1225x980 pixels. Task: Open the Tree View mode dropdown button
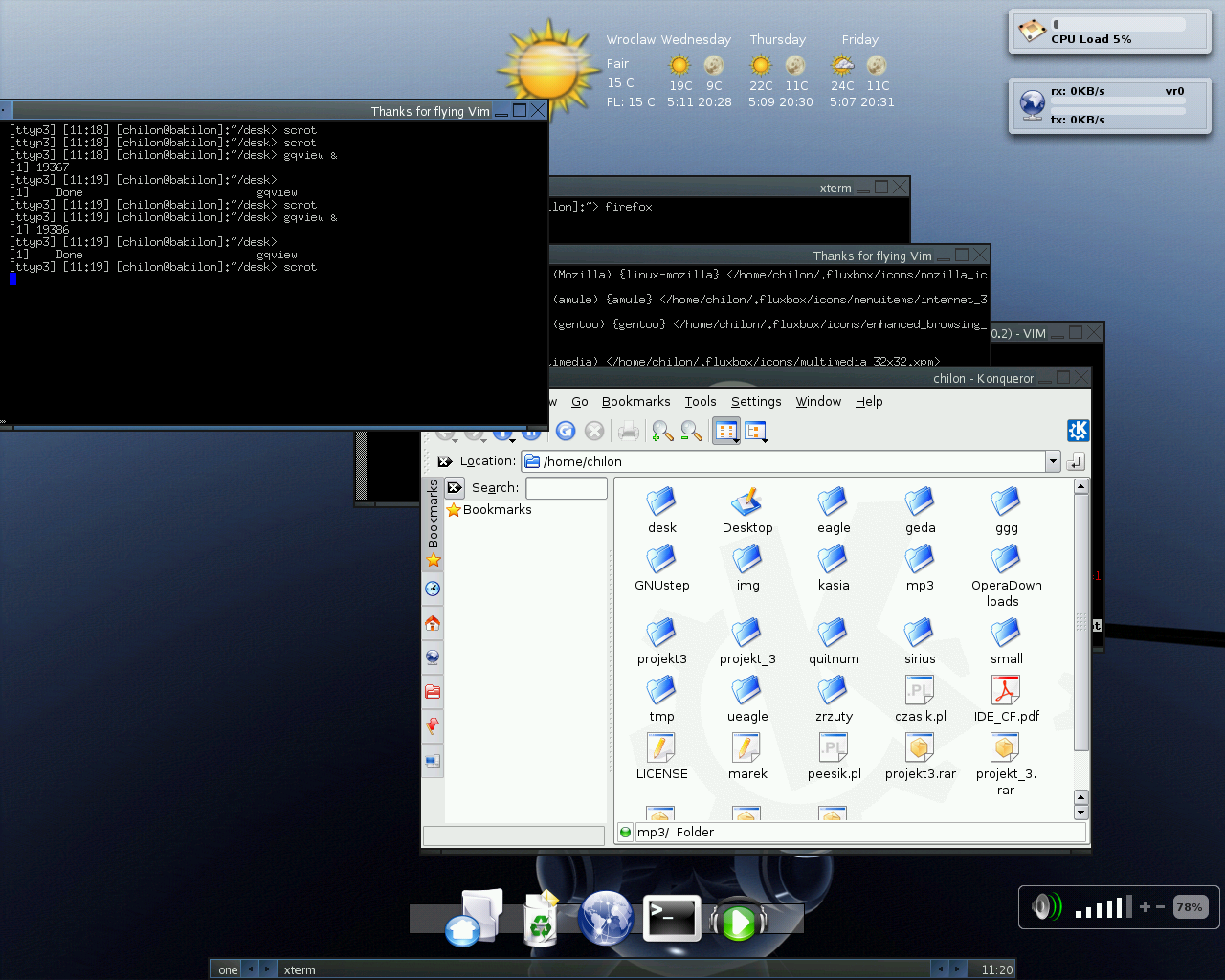(757, 432)
